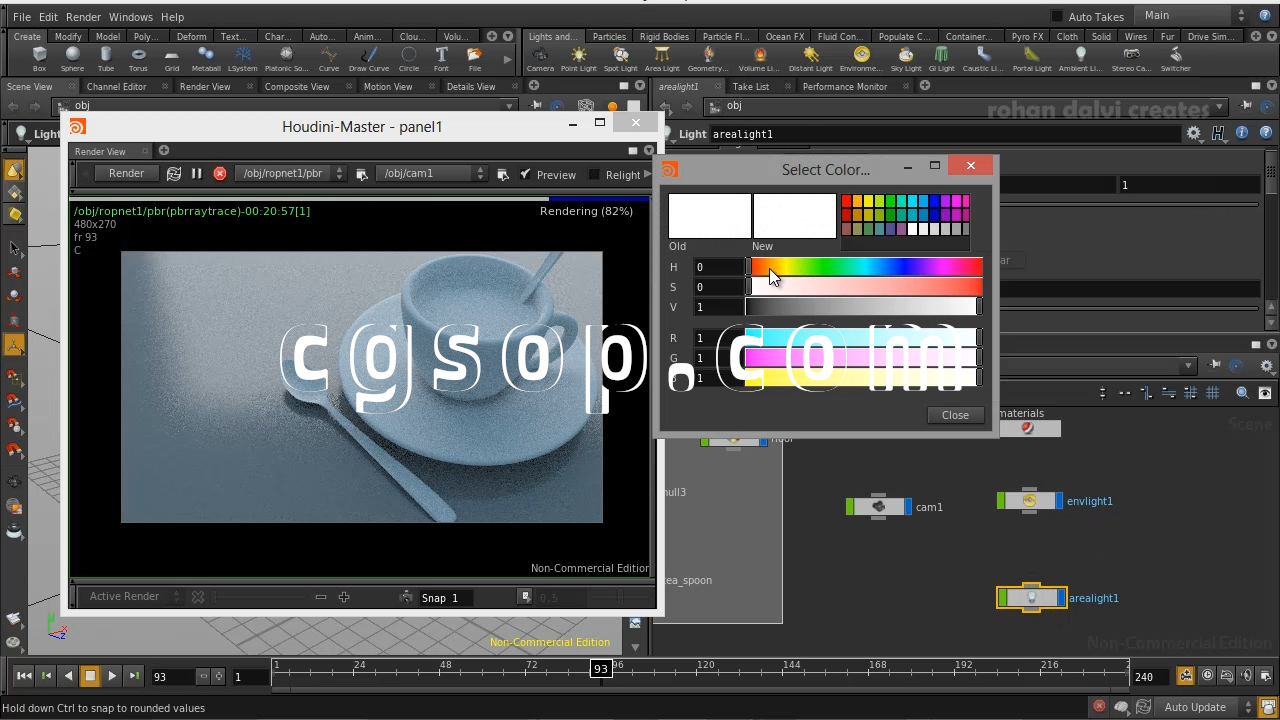1280x720 pixels.
Task: Select the Metaball shelf tool
Action: click(206, 59)
